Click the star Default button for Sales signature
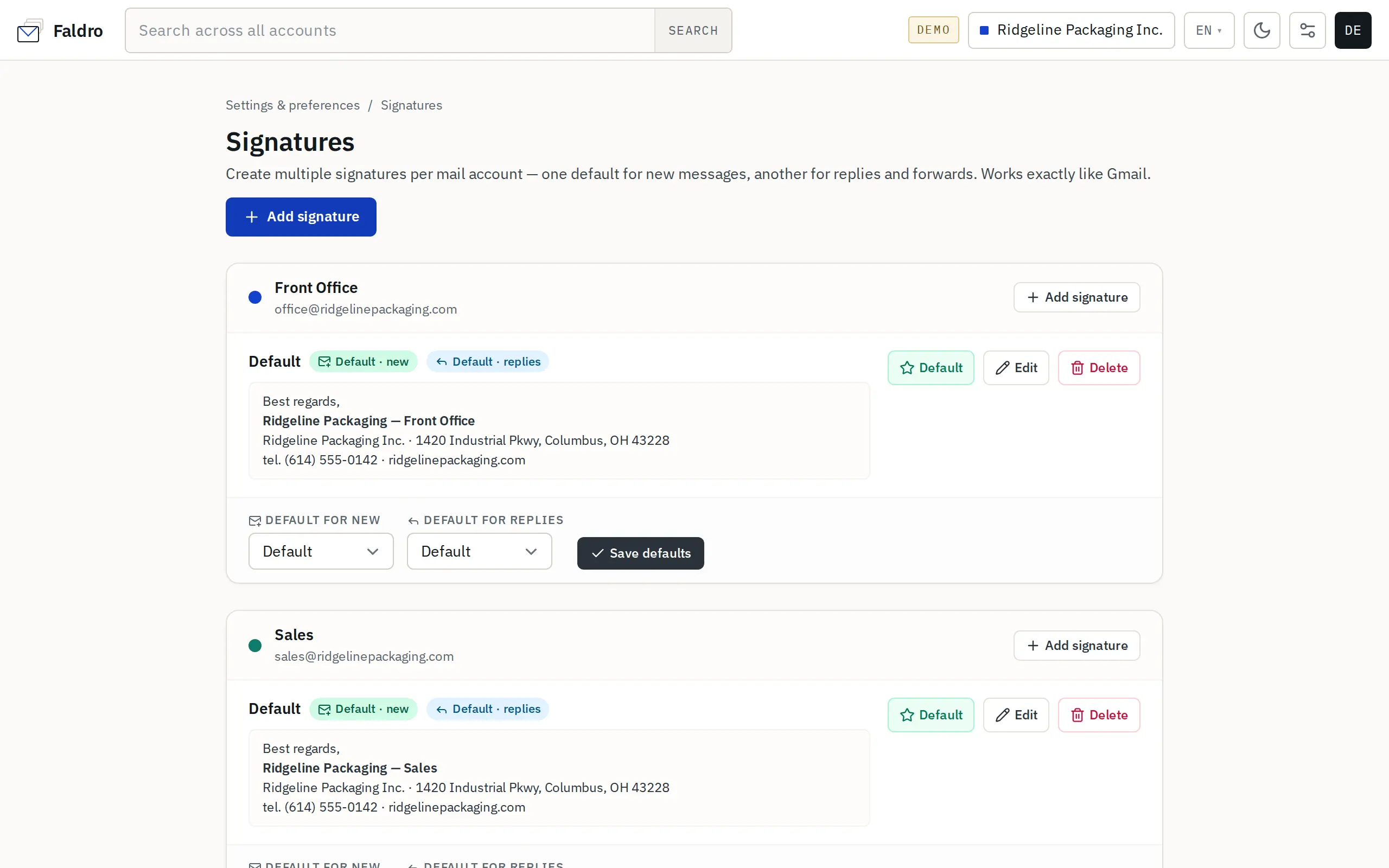This screenshot has height=868, width=1389. point(931,714)
